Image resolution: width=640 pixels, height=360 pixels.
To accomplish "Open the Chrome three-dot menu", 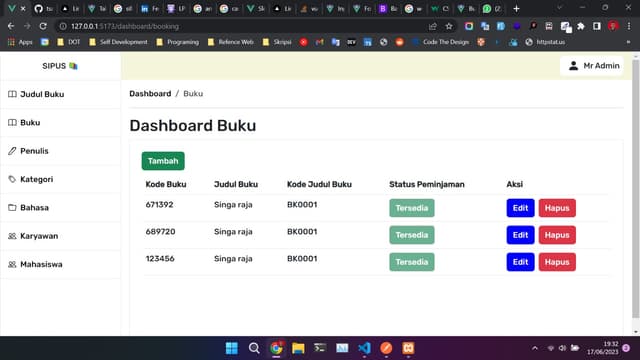I will point(629,27).
